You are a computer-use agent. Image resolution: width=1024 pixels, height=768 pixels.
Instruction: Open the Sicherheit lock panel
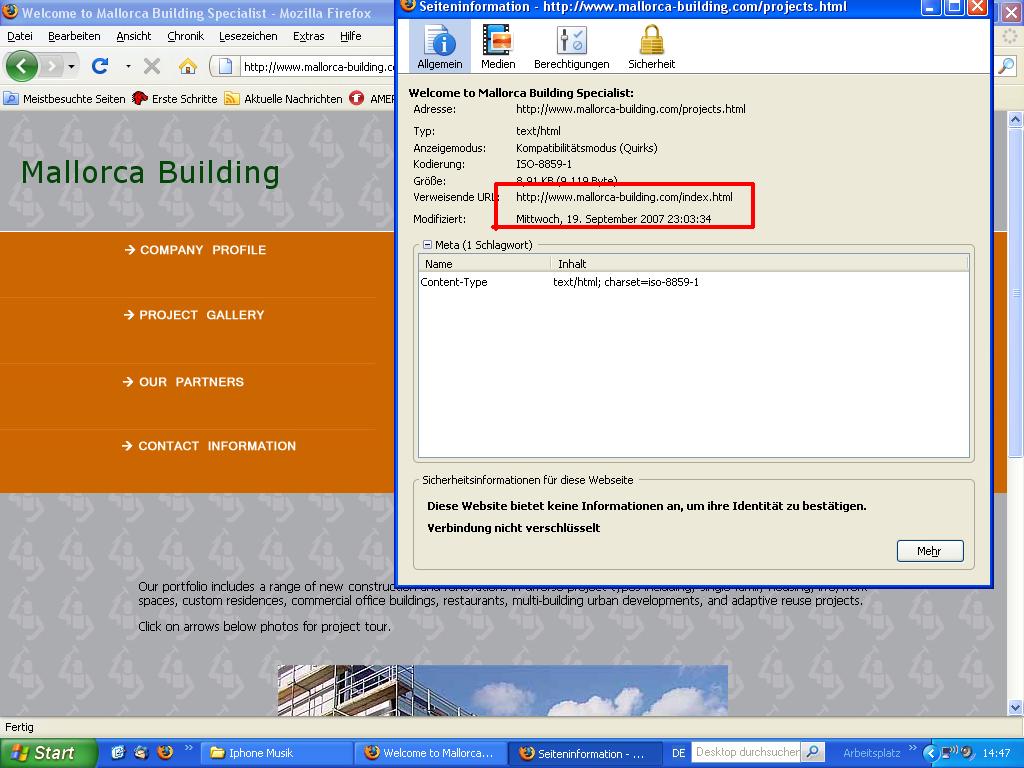pos(651,45)
